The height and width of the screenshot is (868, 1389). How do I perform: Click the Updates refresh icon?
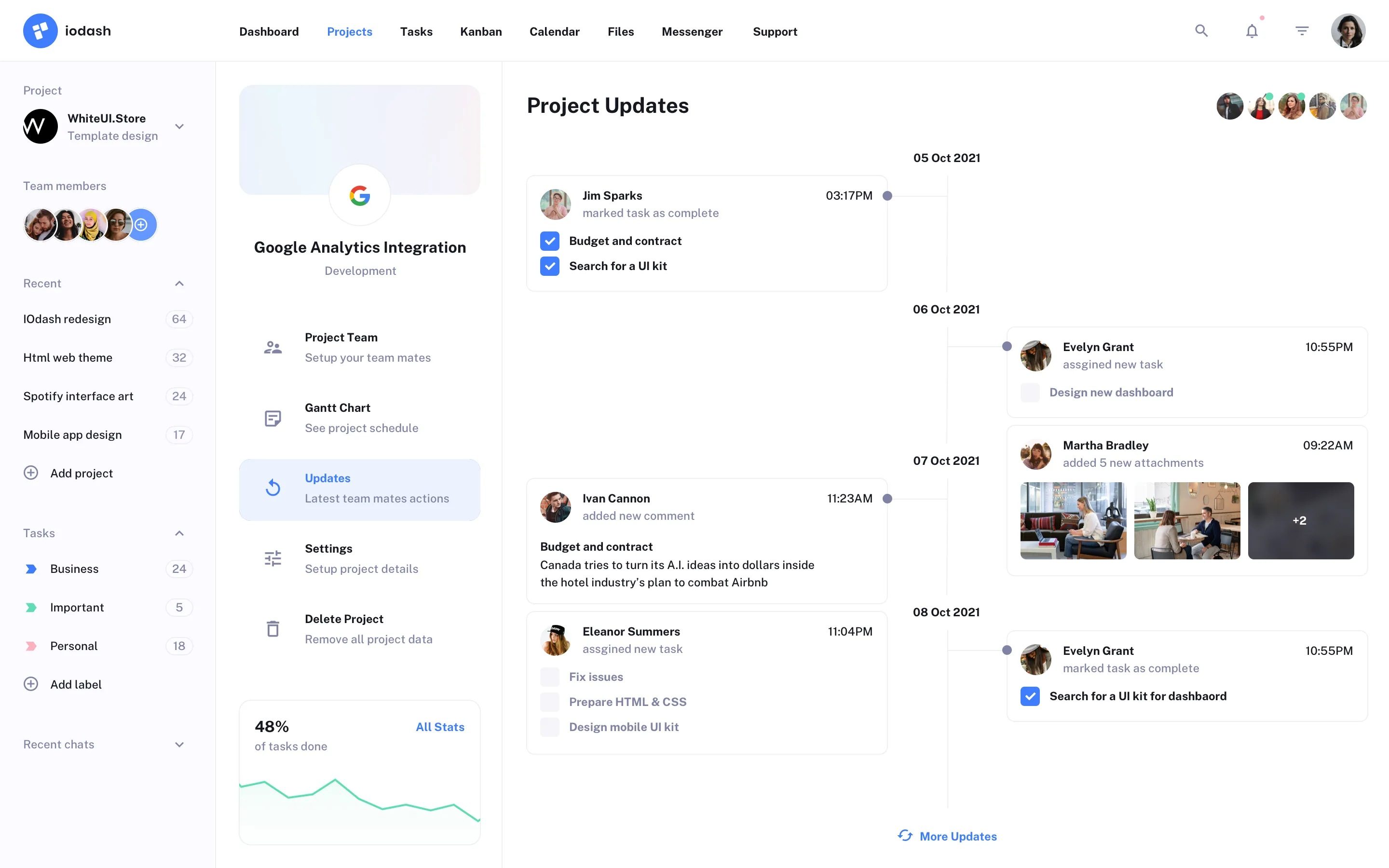click(274, 488)
